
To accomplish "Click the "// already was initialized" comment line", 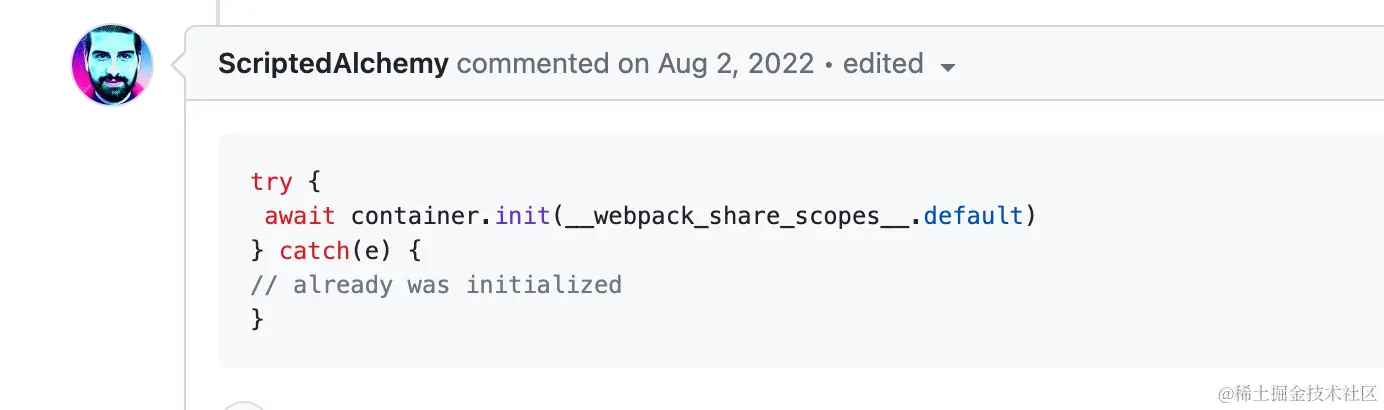I will coord(436,285).
